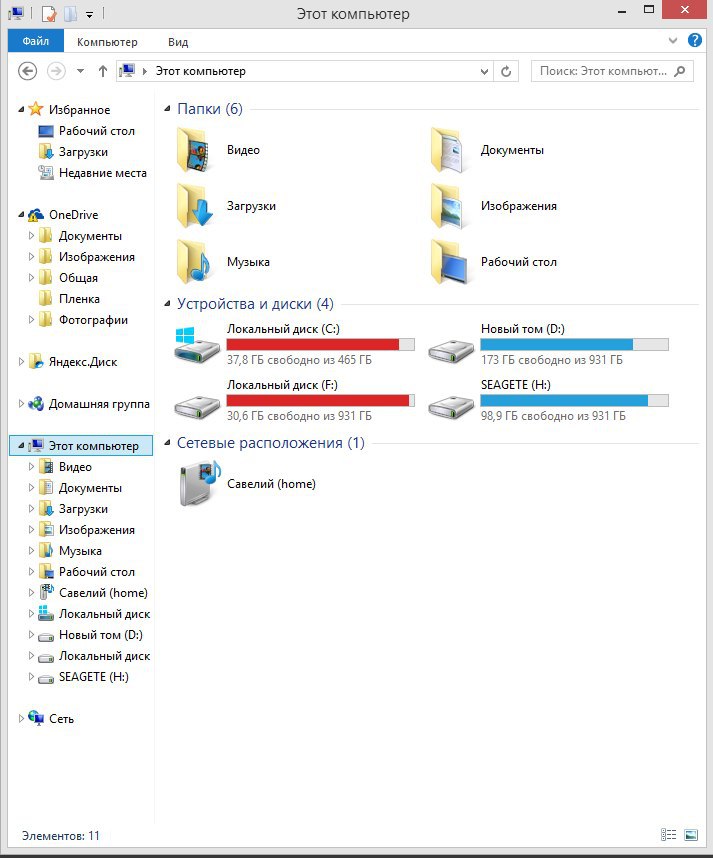The width and height of the screenshot is (713, 858).
Task: Select SEAGETE (H:) in navigation tree
Action: [94, 677]
